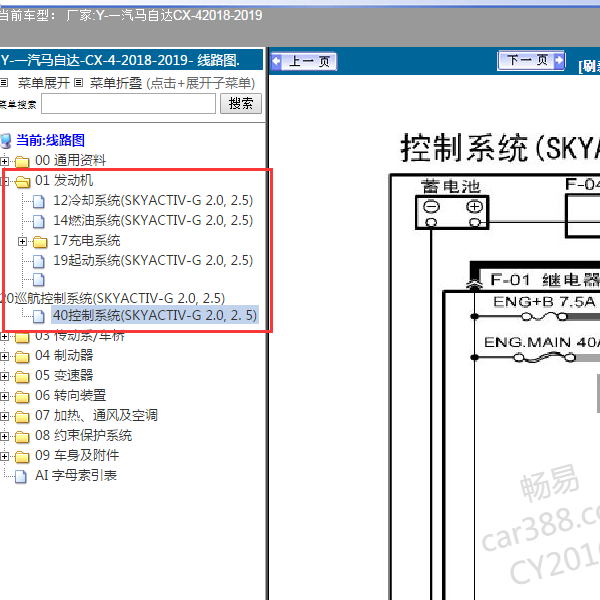Select 08 约束保护系统 label
Viewport: 600px width, 600px height.
pos(83,435)
